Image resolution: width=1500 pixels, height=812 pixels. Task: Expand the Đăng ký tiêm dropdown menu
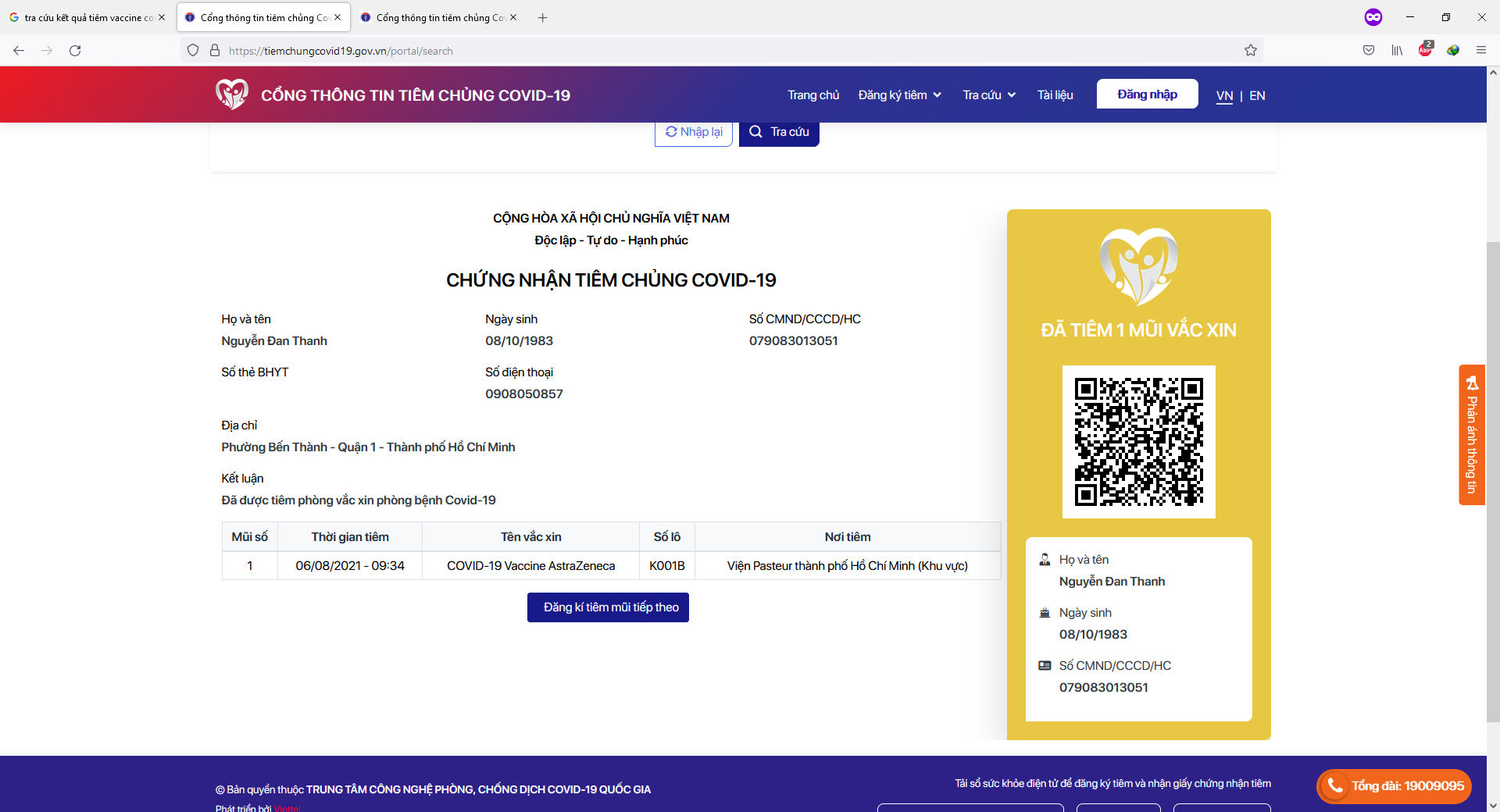point(899,95)
